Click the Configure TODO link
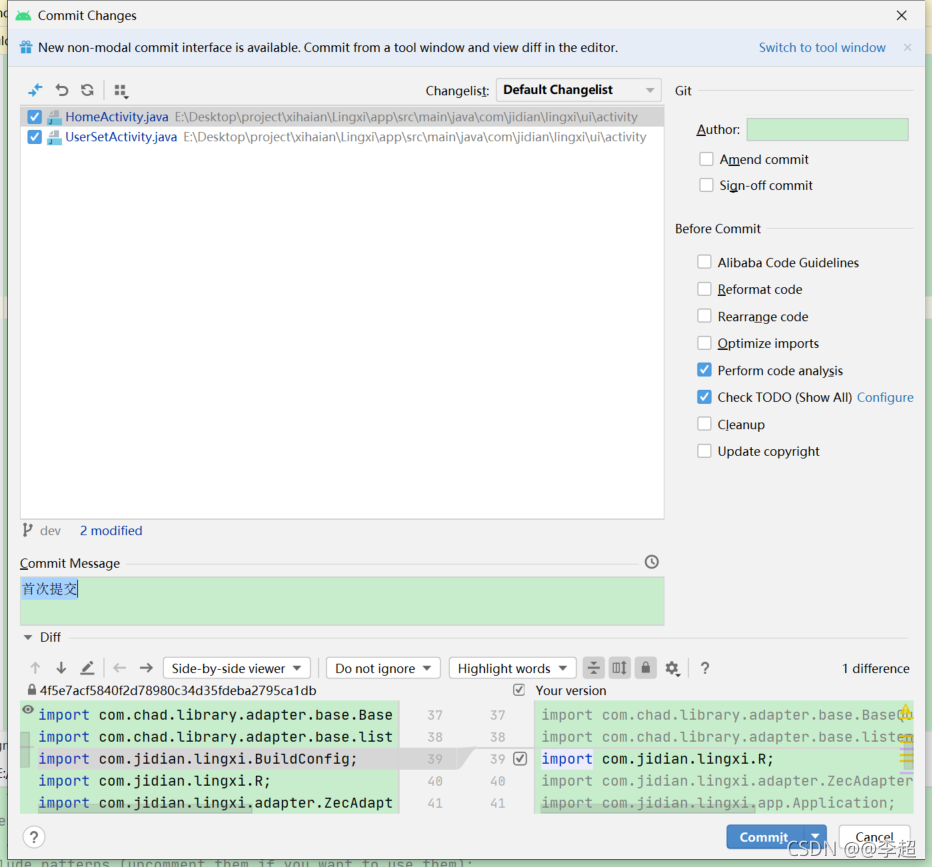 click(885, 398)
